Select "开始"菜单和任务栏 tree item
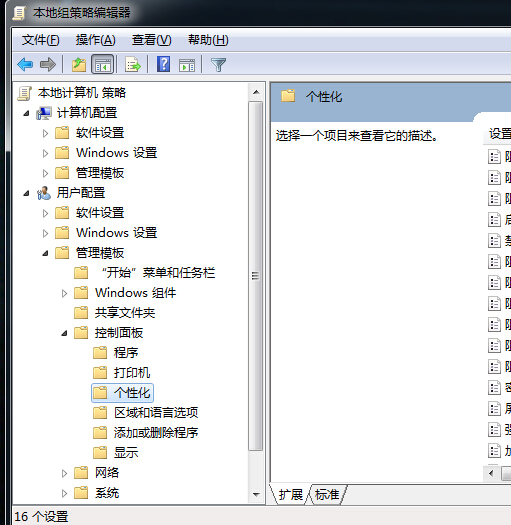Screen dimensions: 511x525 (158, 273)
